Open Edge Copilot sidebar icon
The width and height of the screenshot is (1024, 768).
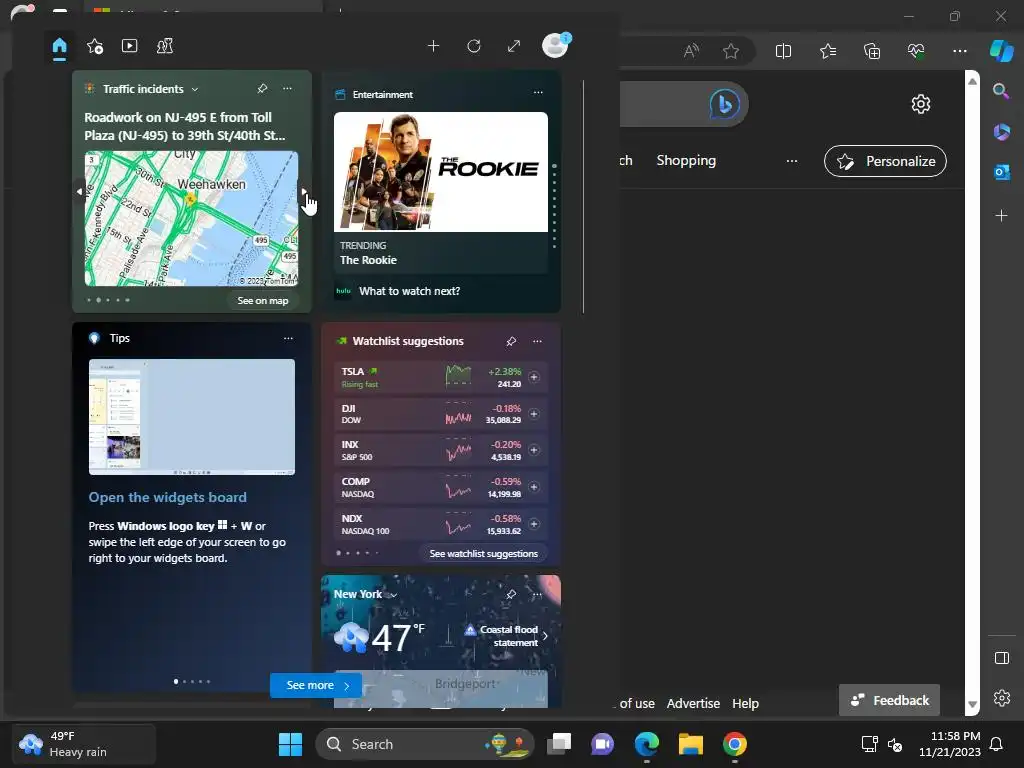(1001, 51)
